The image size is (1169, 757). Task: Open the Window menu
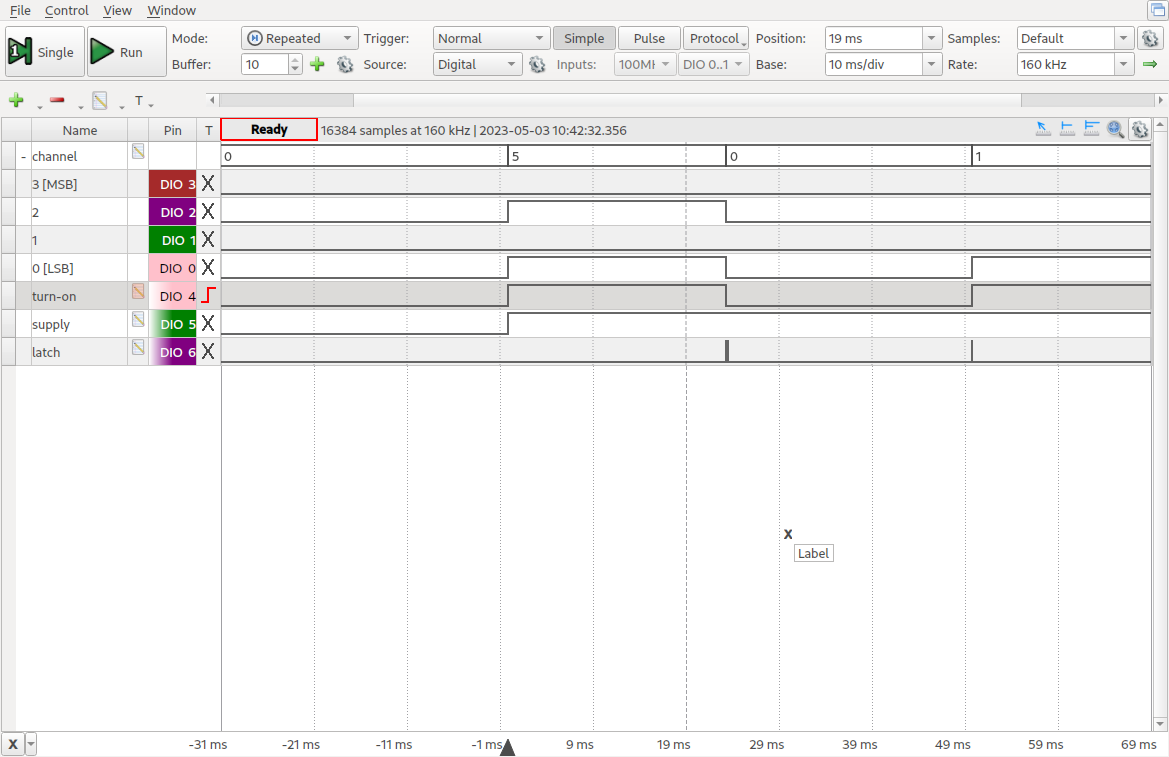(x=171, y=11)
